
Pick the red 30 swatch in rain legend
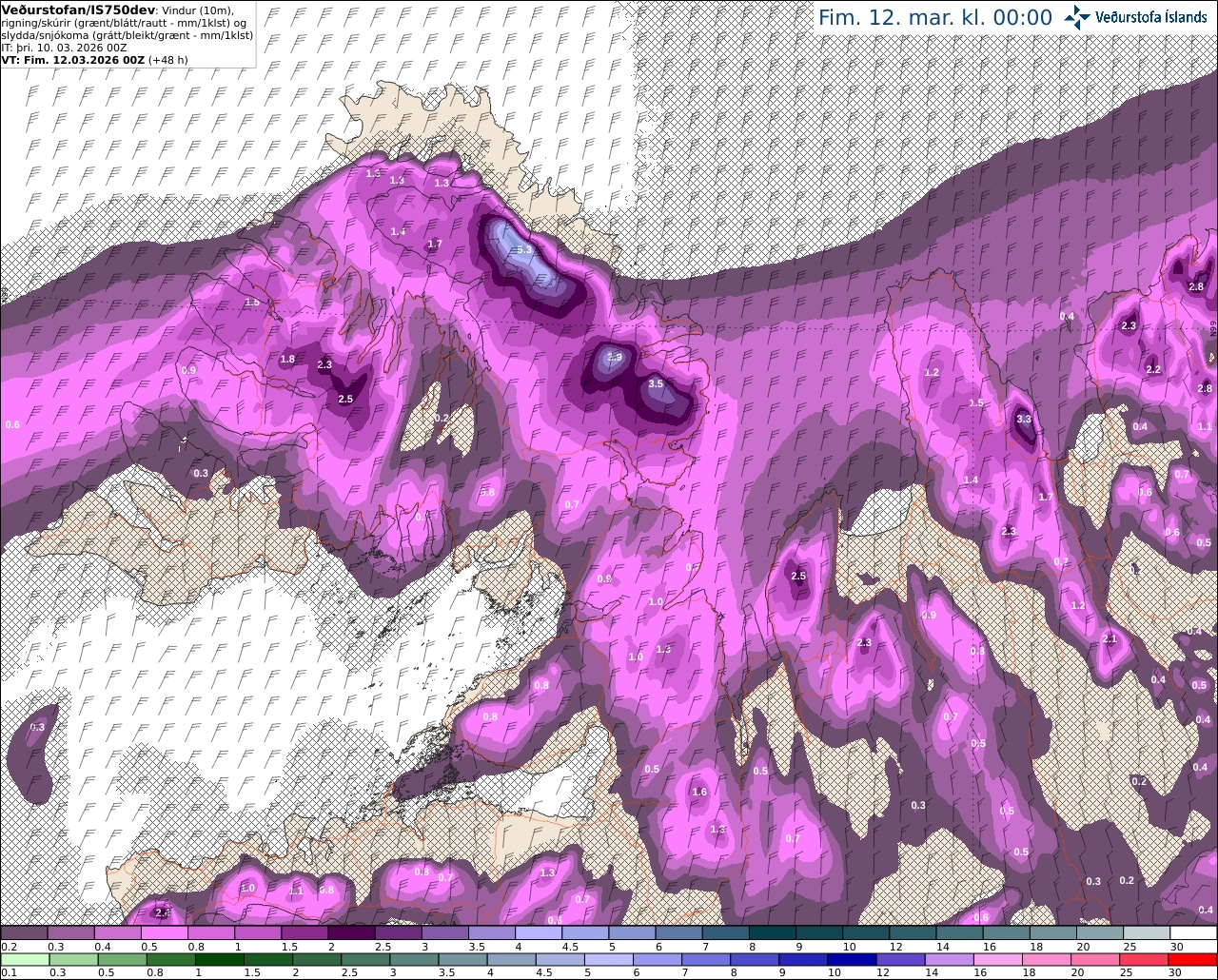pos(1193,959)
